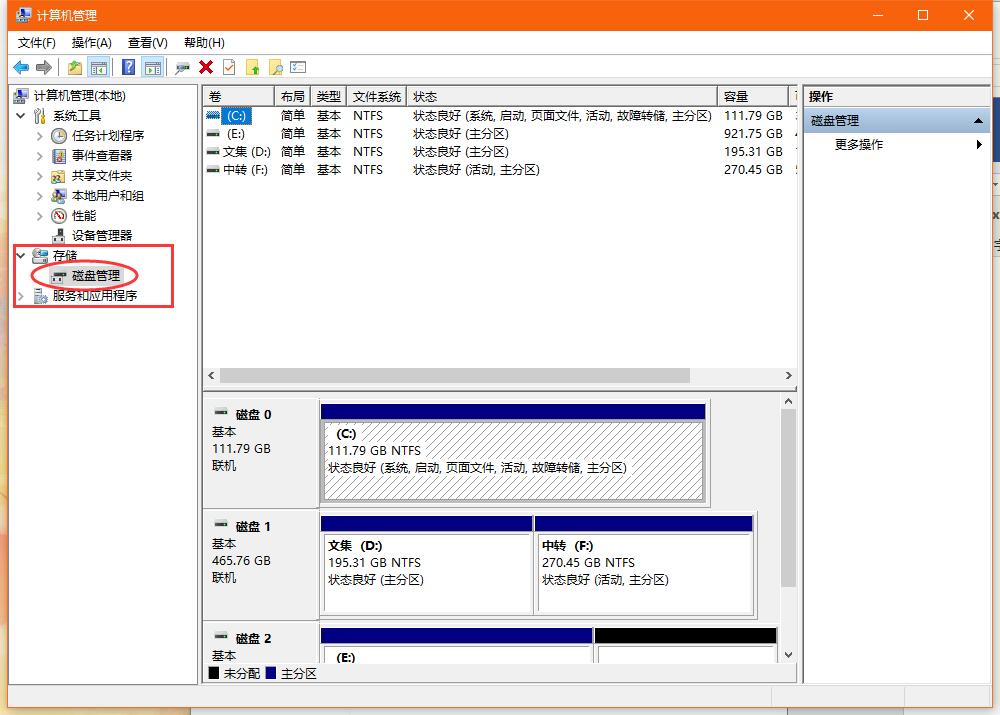This screenshot has width=1000, height=715.
Task: Select the (E:) partition block on 磁盘 2
Action: tap(457, 645)
